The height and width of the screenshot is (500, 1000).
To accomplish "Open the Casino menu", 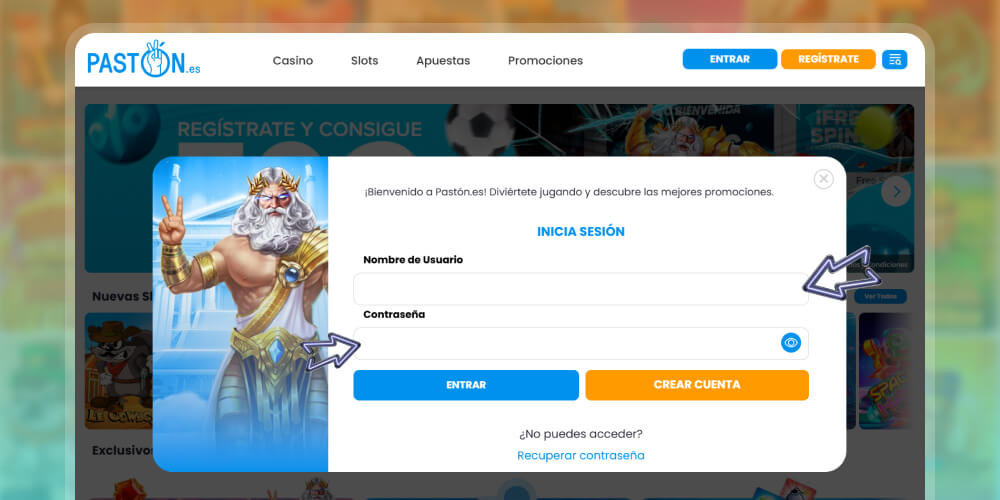I will (x=293, y=61).
